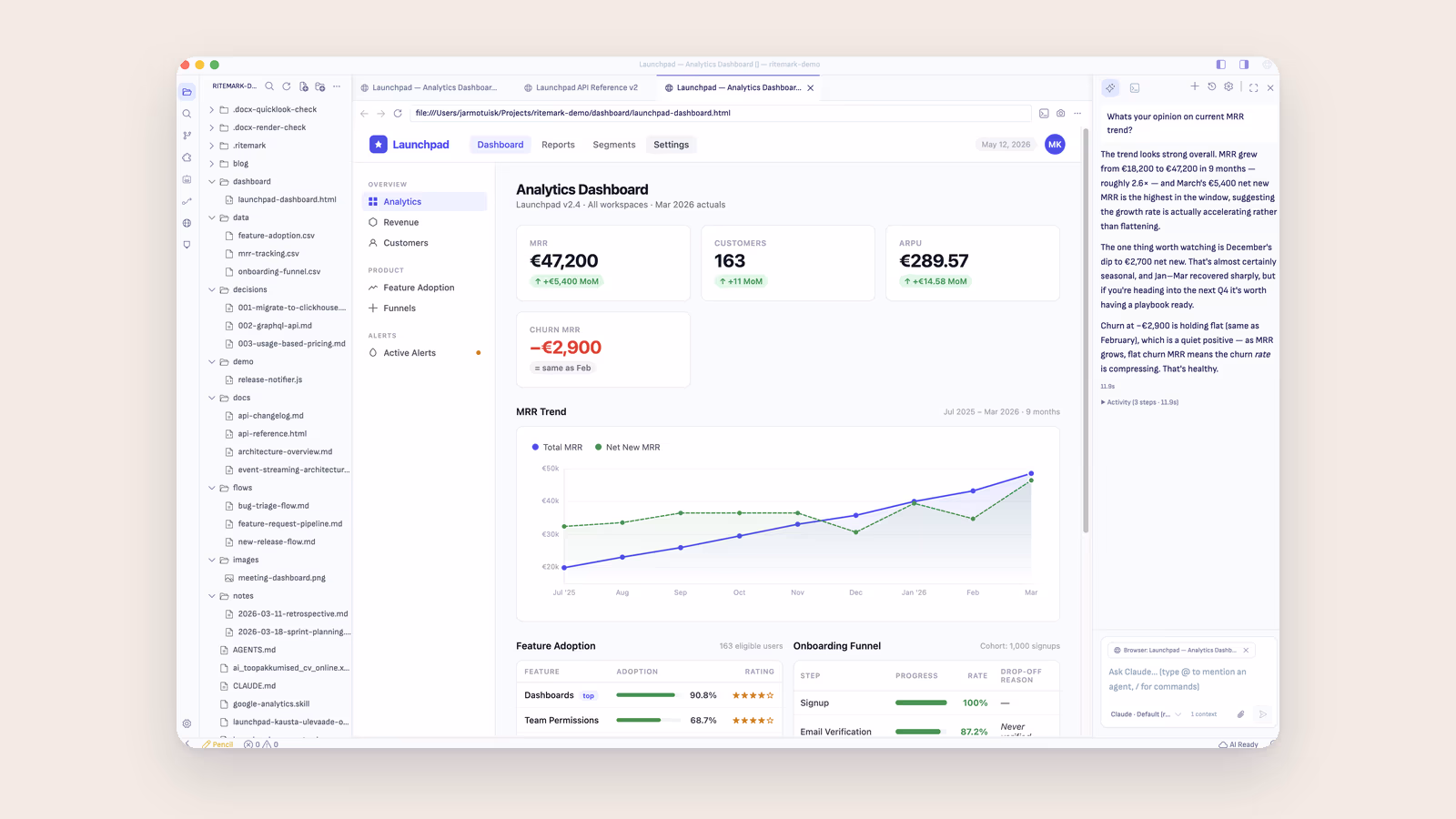Start a new chat with plus icon

1195,86
